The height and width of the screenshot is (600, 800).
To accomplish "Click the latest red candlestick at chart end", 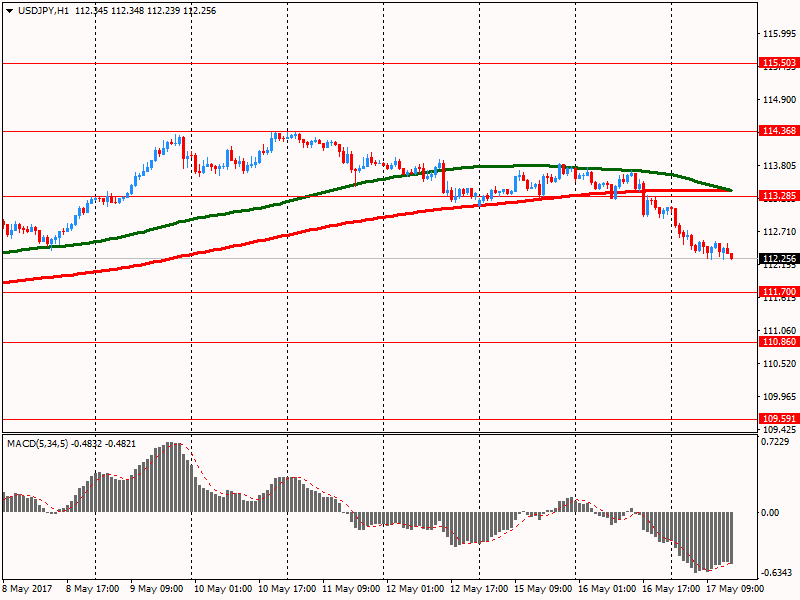I will point(732,256).
